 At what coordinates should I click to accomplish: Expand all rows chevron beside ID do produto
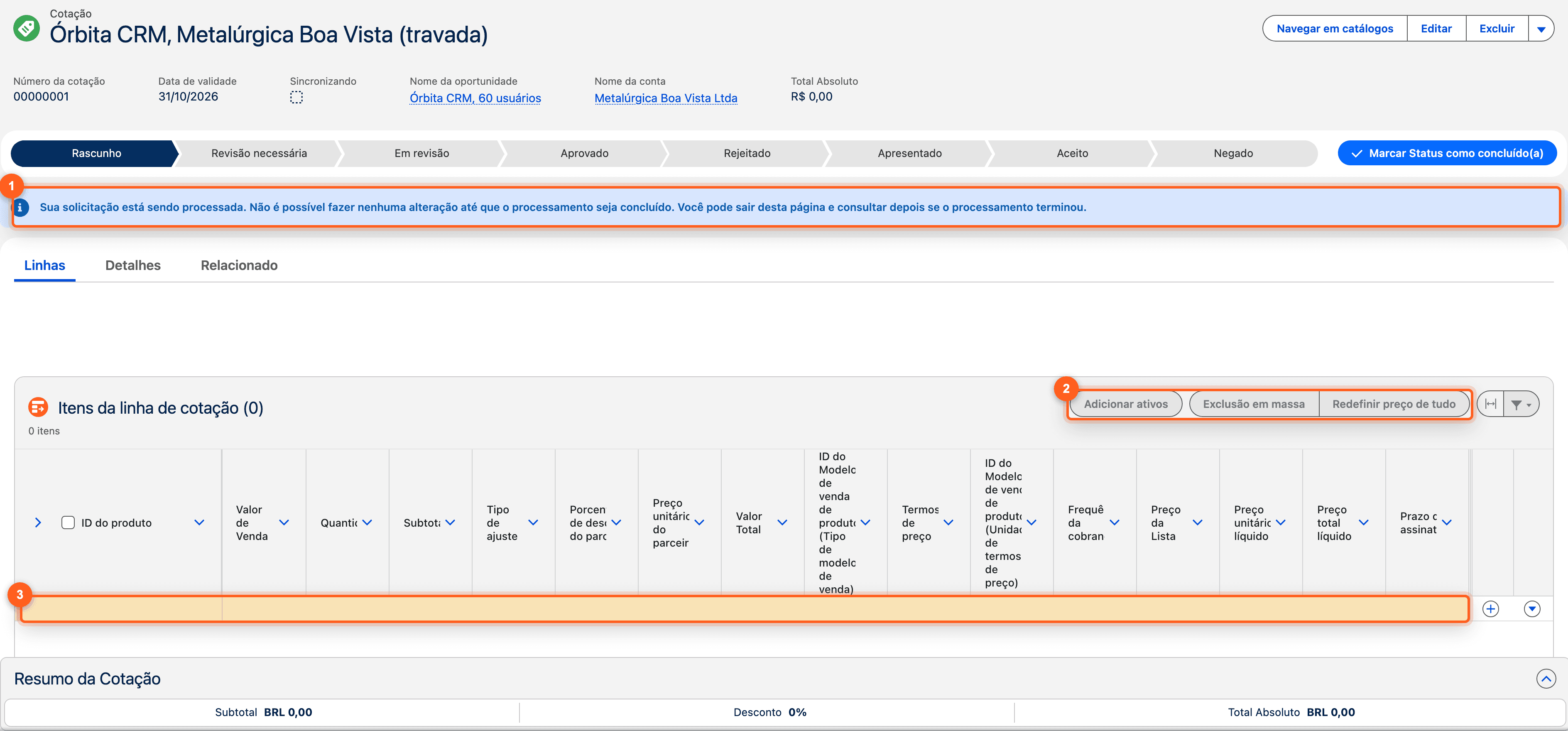[38, 522]
